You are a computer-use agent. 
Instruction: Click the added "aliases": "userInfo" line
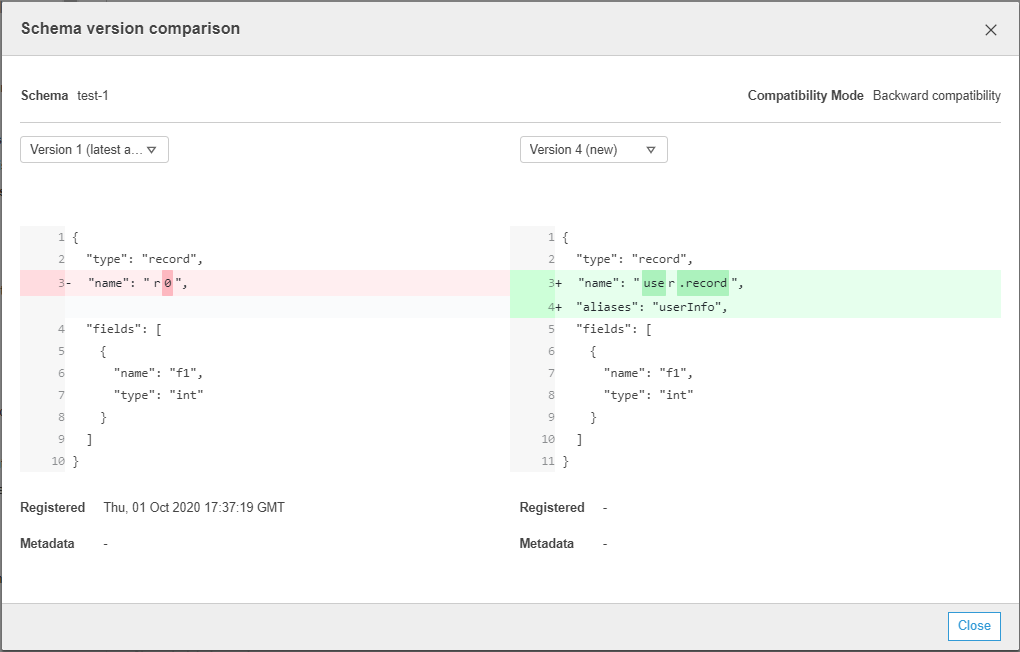click(652, 307)
